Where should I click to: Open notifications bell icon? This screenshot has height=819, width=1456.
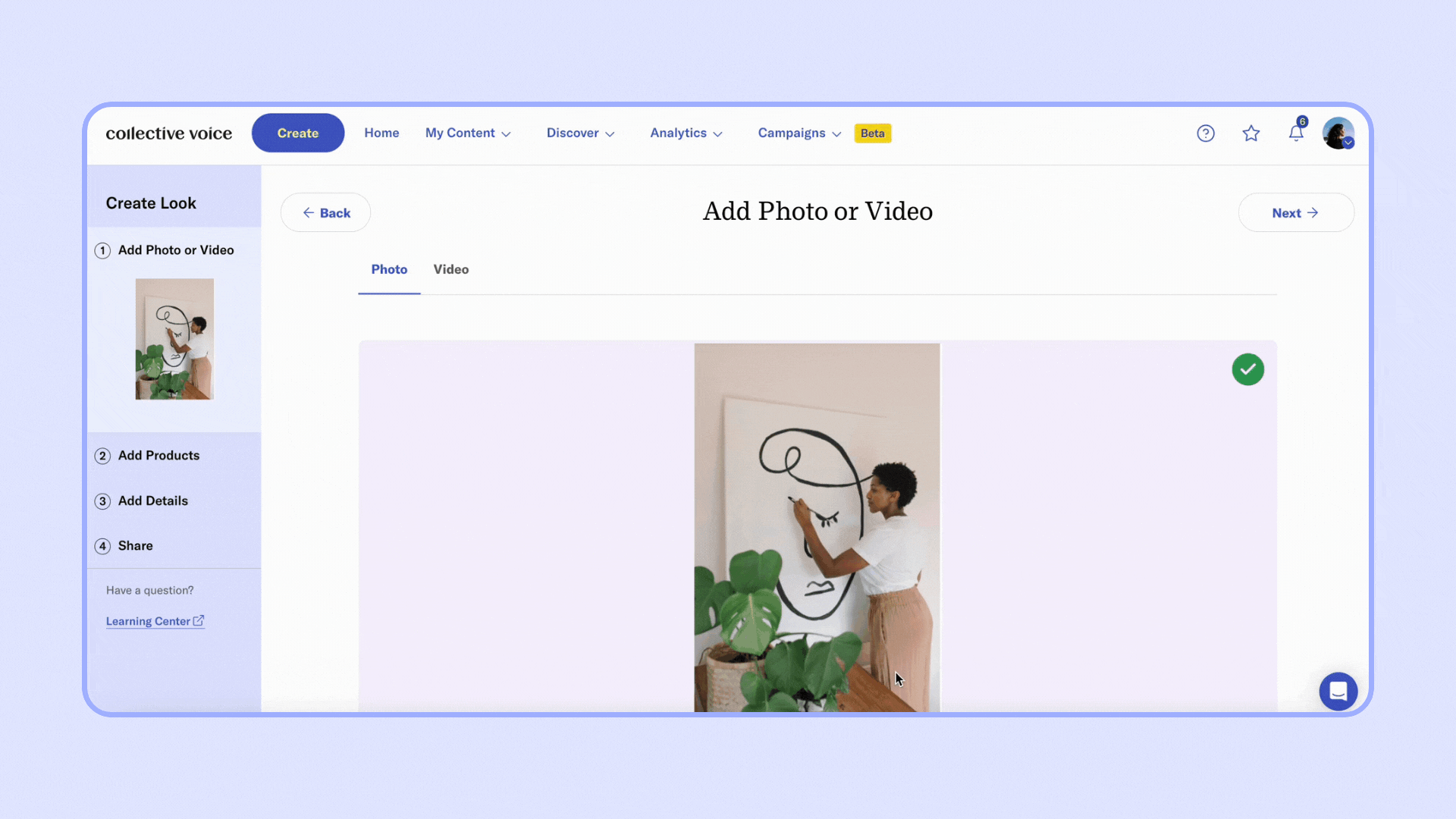[x=1297, y=132]
